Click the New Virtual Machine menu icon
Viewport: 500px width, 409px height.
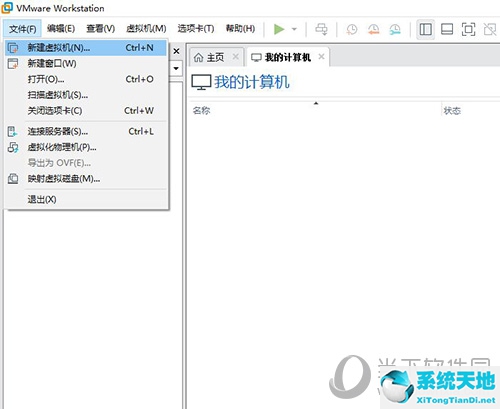click(13, 48)
